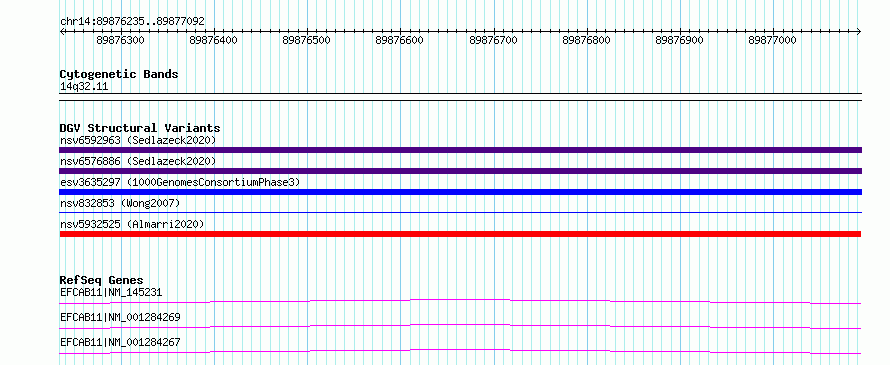890x365 pixels.
Task: Open variant nsv832853 (Wong2007) label
Action: click(120, 203)
